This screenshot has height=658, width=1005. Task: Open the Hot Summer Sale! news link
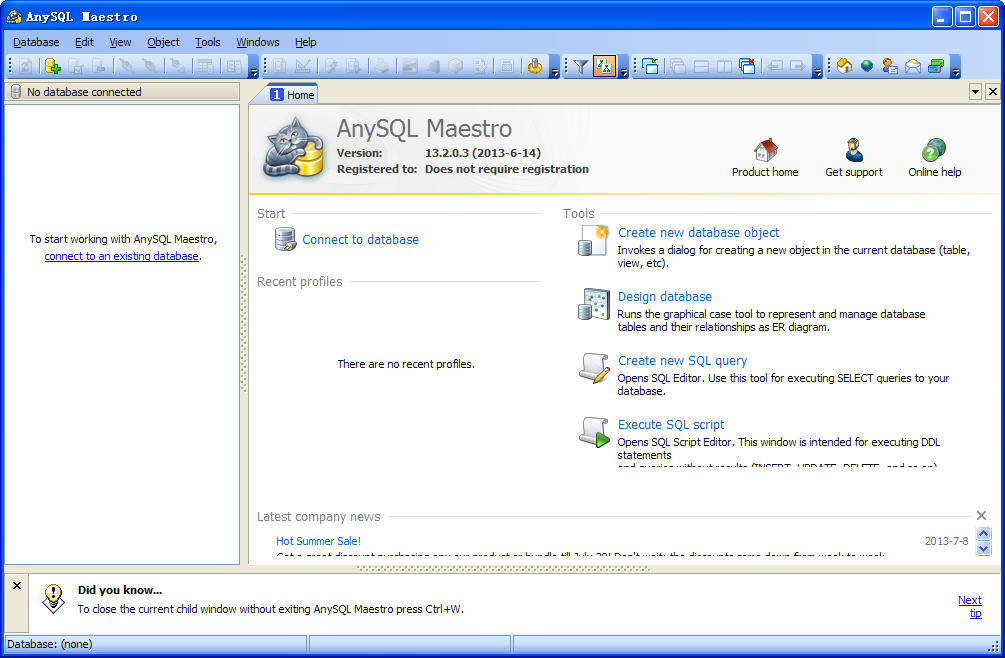tap(318, 540)
